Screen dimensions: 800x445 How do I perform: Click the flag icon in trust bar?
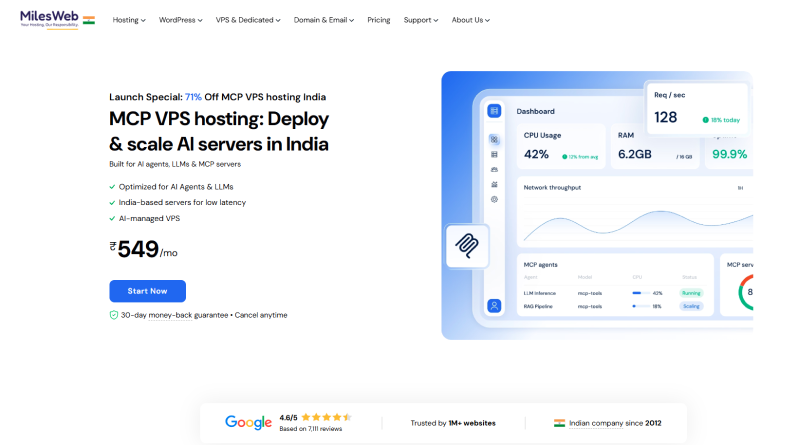[559, 423]
